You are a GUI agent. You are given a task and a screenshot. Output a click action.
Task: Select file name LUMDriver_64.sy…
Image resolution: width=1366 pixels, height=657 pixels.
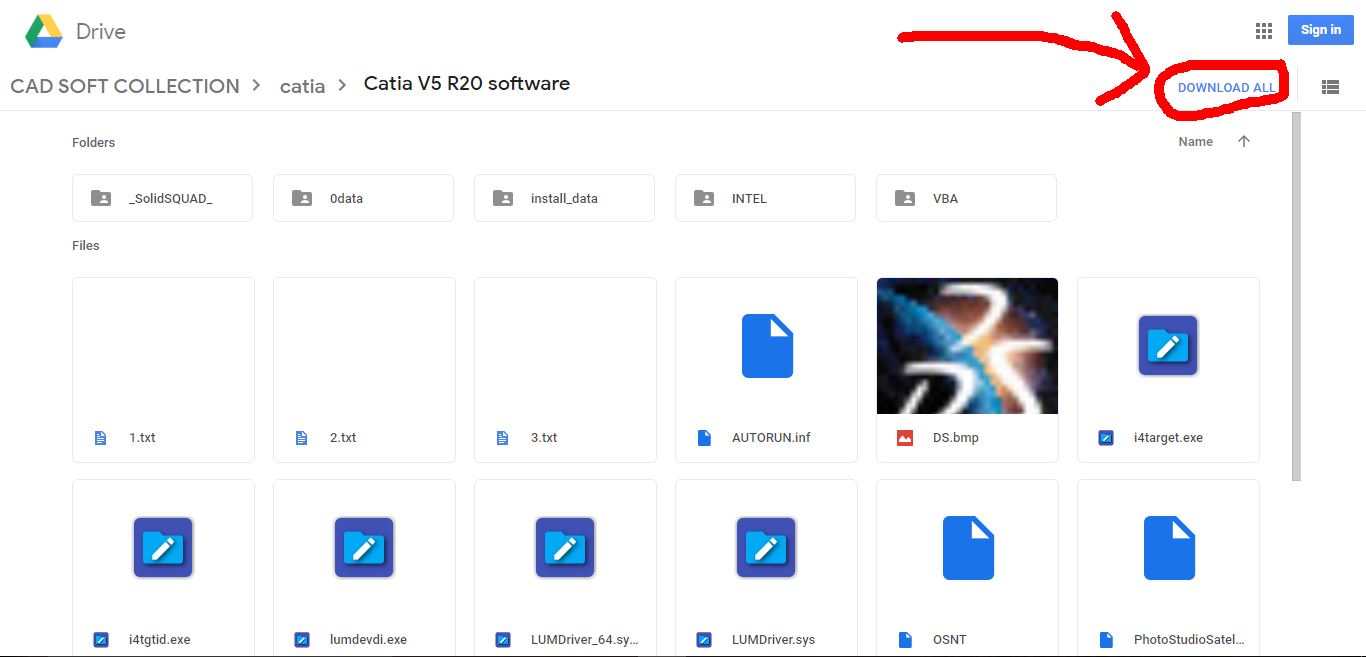pos(585,640)
